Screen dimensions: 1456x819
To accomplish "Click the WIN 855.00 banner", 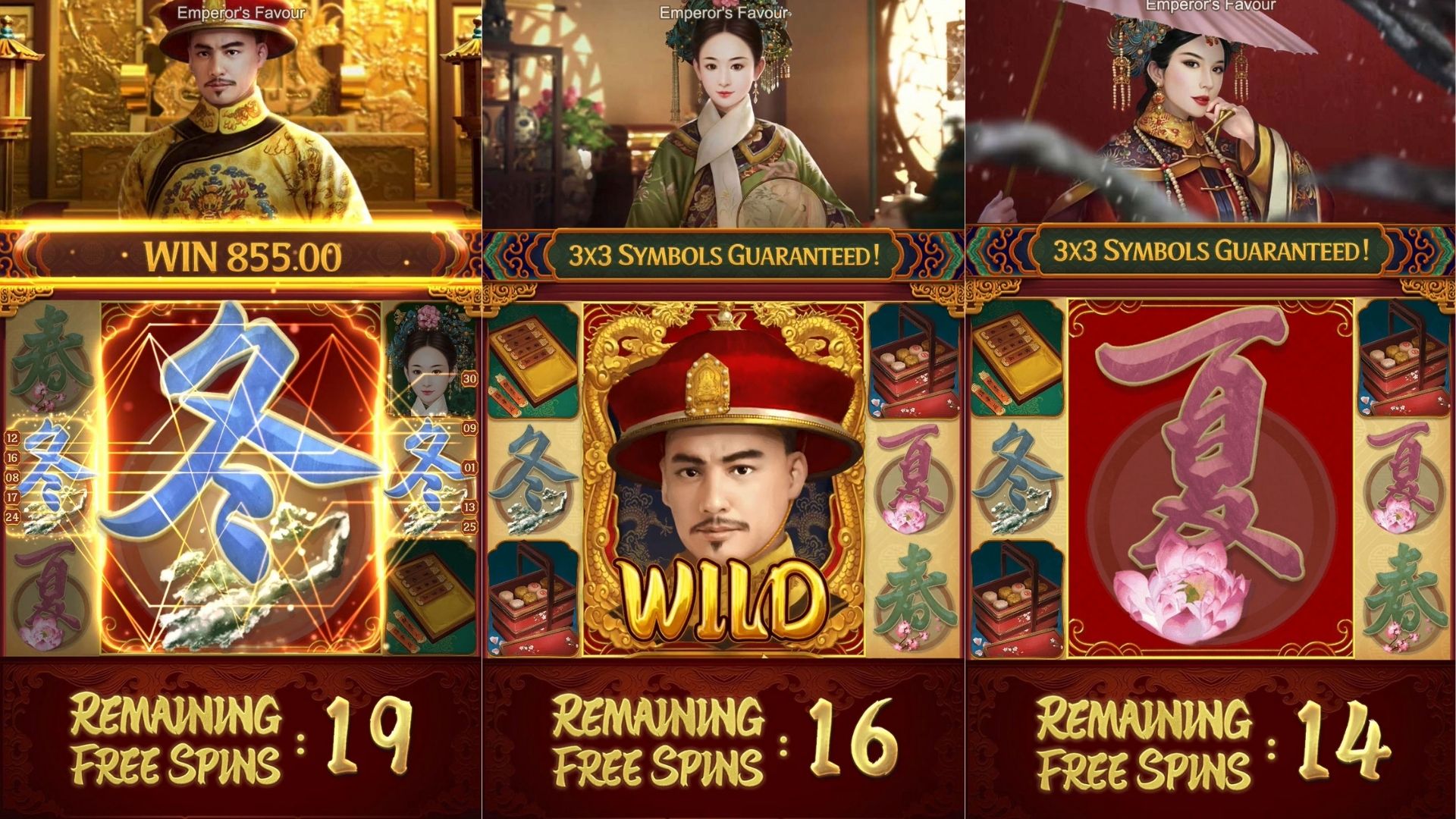I will pos(241,256).
